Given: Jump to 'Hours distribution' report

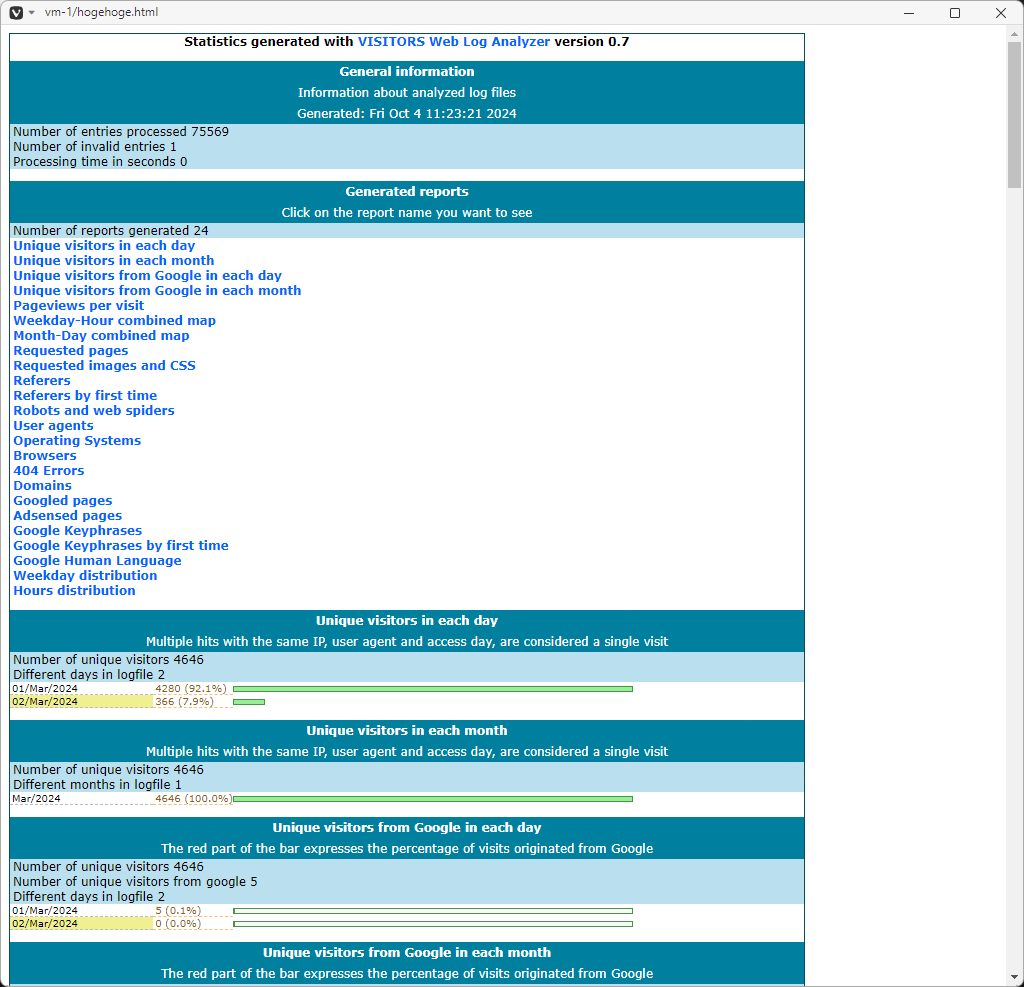Looking at the screenshot, I should [74, 591].
